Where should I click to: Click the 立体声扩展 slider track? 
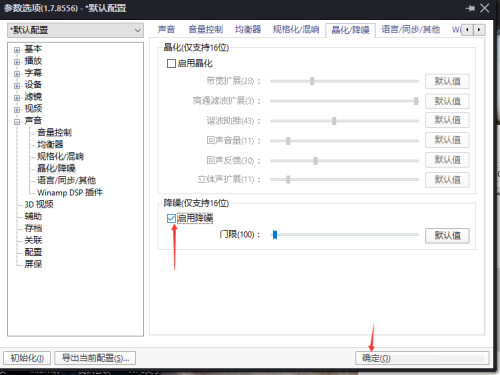[344, 180]
